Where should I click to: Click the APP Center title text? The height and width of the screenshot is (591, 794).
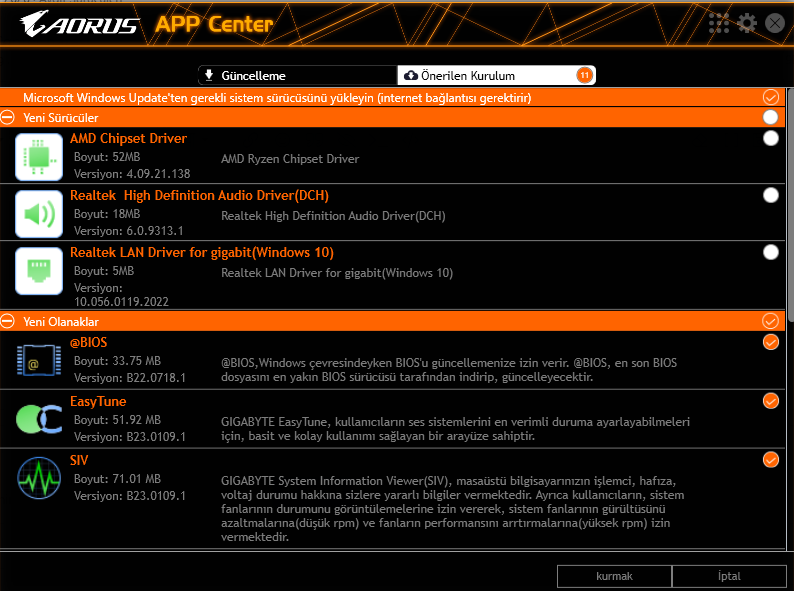coord(214,24)
